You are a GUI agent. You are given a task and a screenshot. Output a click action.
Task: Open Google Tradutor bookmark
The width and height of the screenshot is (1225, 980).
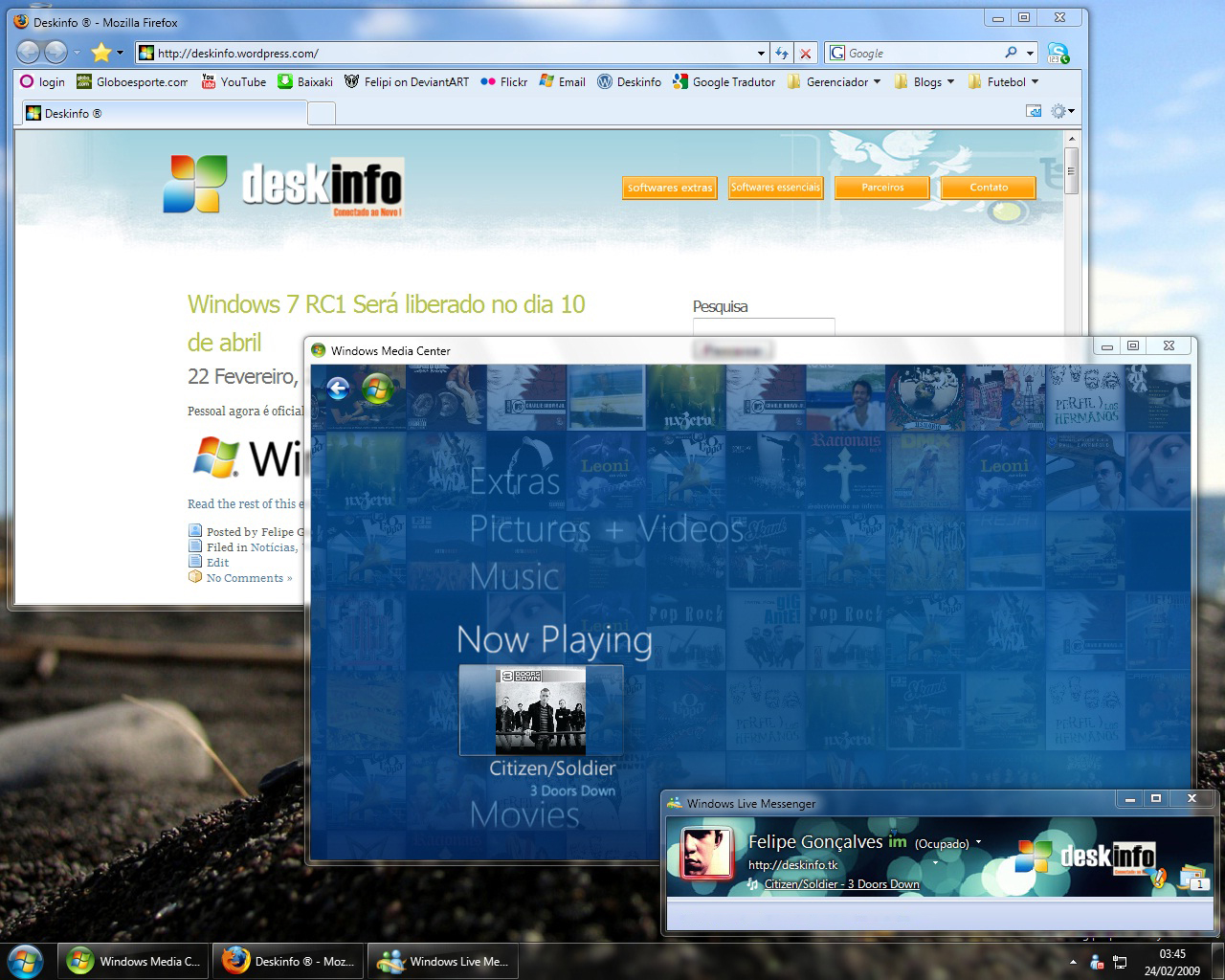724,82
